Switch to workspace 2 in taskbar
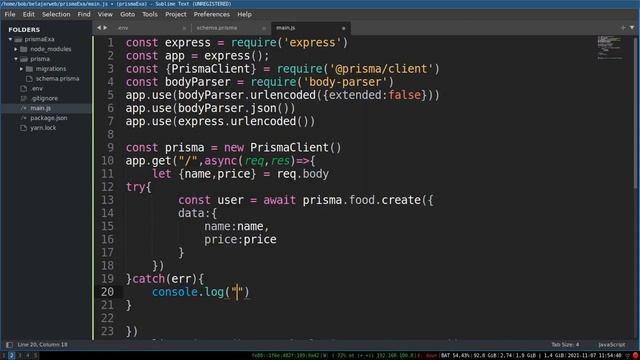640x360 pixels. (x=11, y=356)
